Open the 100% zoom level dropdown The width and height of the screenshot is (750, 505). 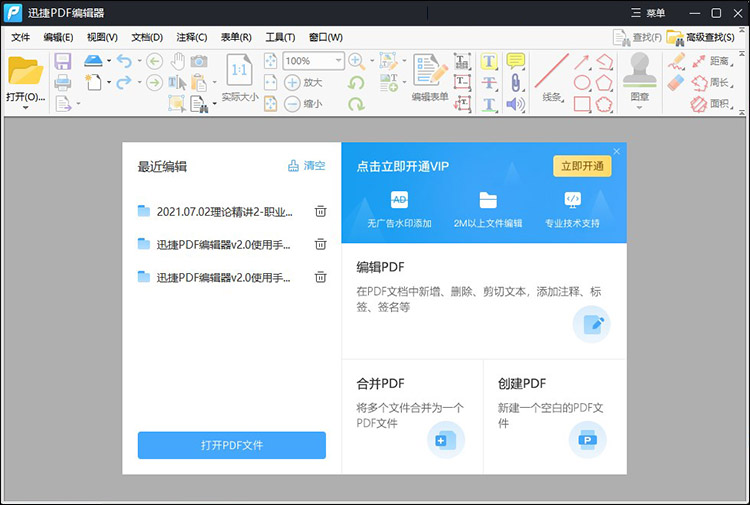pos(338,61)
